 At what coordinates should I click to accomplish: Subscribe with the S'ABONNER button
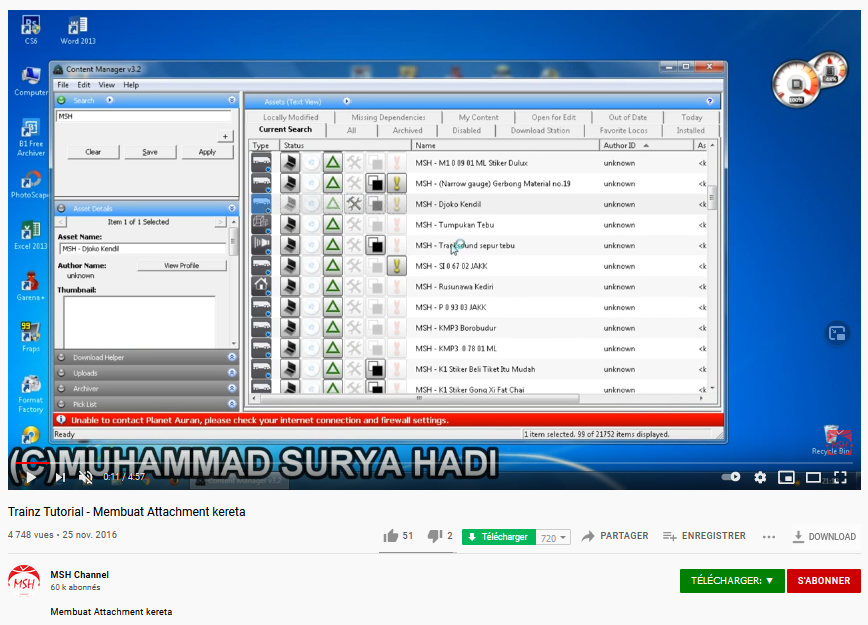(x=824, y=581)
